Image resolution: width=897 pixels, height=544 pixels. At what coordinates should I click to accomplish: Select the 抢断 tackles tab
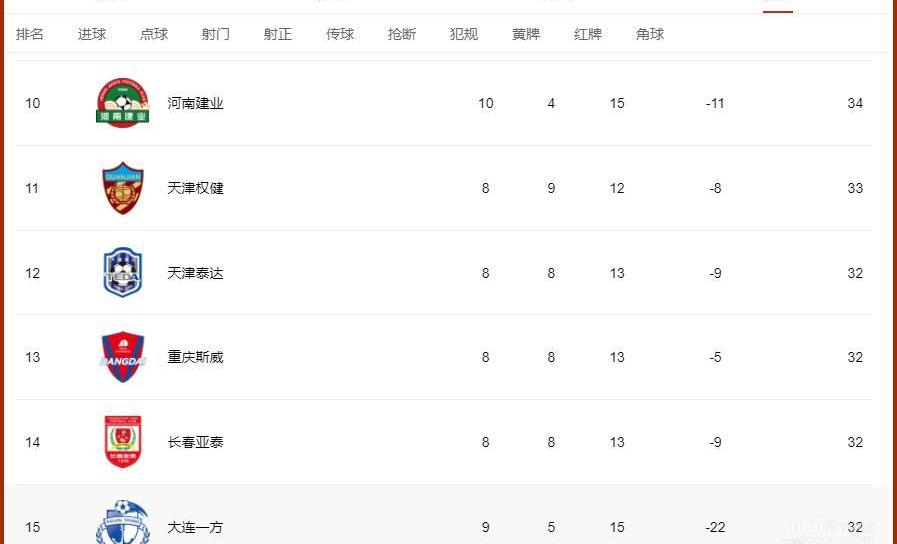click(x=402, y=34)
